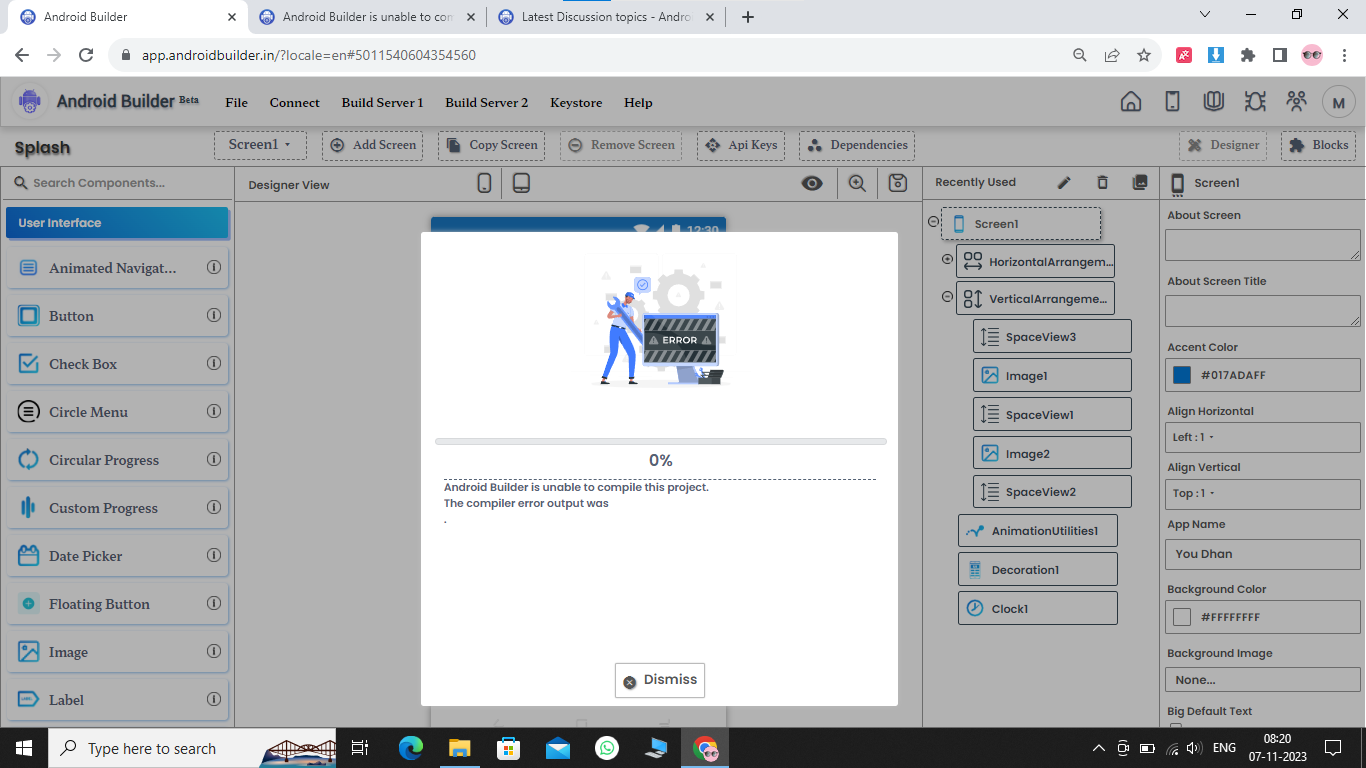
Task: Select Clock1 in the component tree
Action: (1037, 608)
